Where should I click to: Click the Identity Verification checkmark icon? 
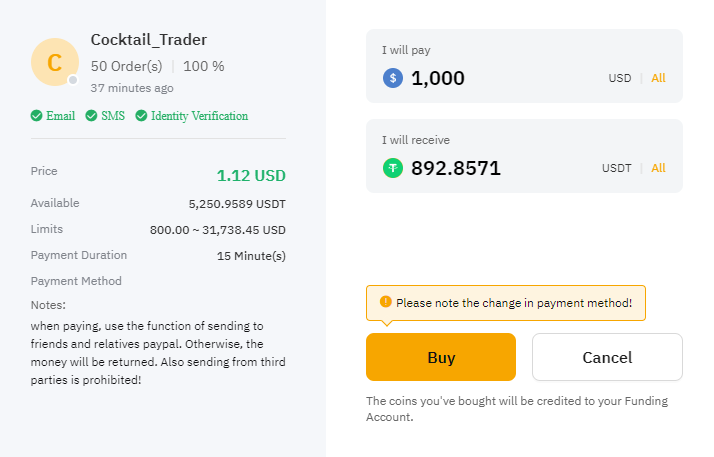pos(141,116)
